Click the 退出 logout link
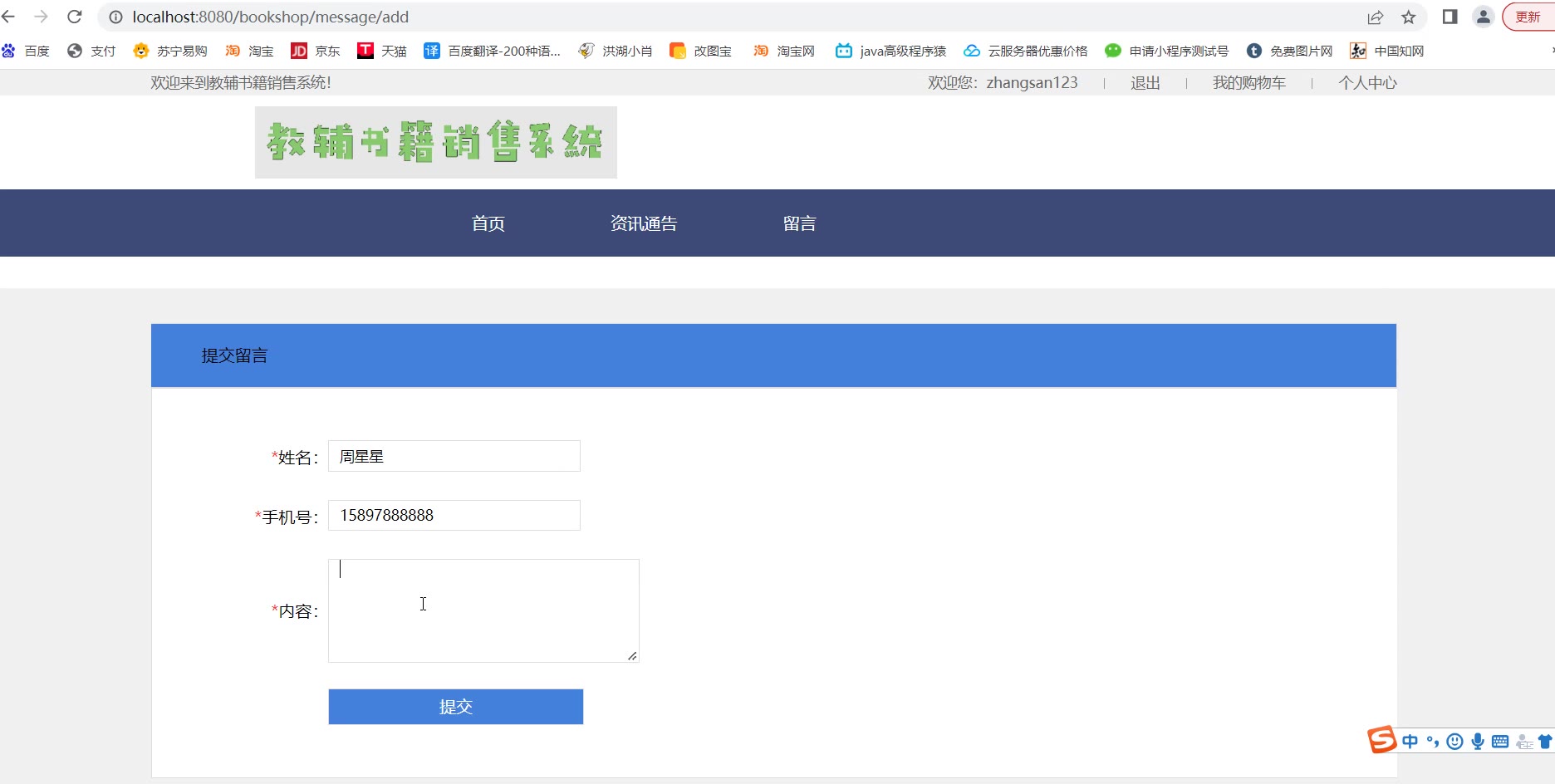This screenshot has height=784, width=1555. pos(1145,83)
